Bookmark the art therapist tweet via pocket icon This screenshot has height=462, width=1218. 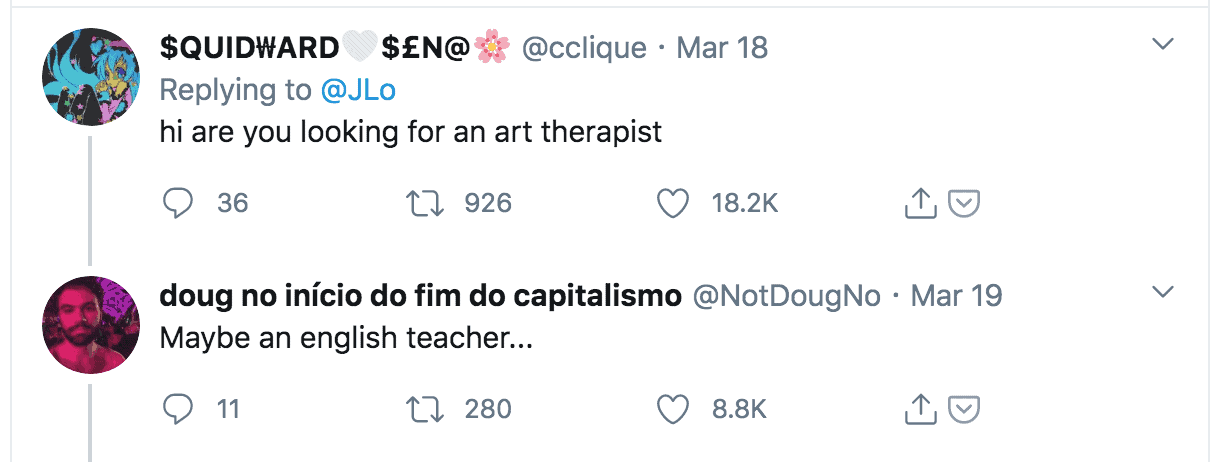click(962, 204)
